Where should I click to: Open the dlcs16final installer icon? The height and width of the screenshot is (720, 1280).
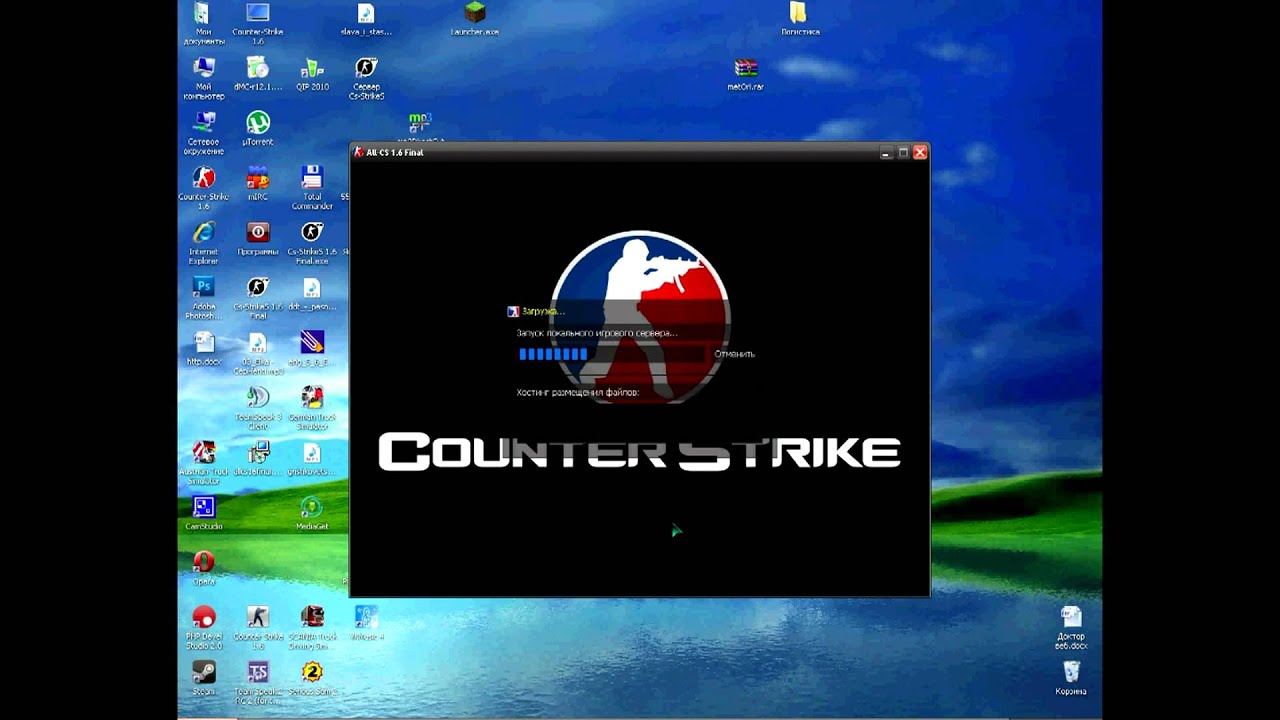point(258,458)
